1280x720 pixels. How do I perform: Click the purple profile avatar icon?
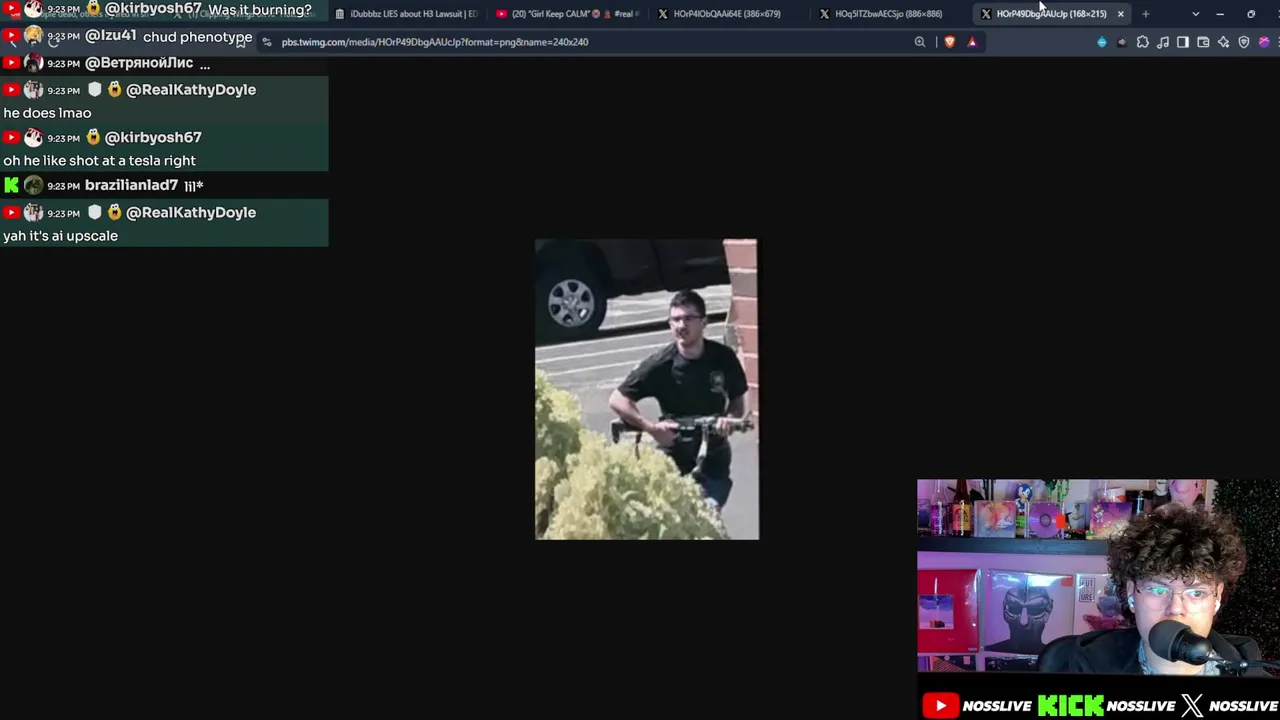point(1264,42)
